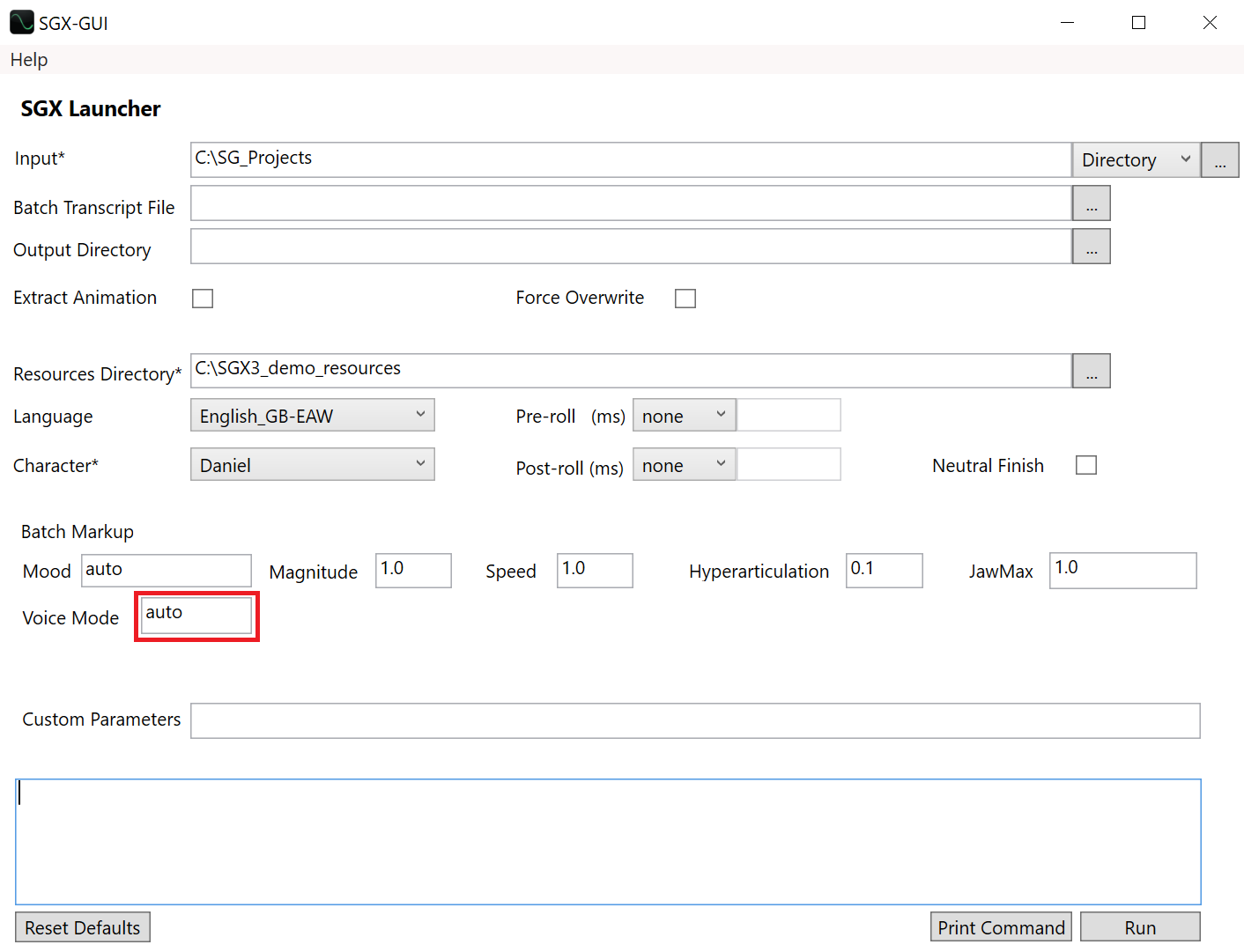Focus the Custom Parameters text field
This screenshot has height=952, width=1244.
click(x=694, y=720)
